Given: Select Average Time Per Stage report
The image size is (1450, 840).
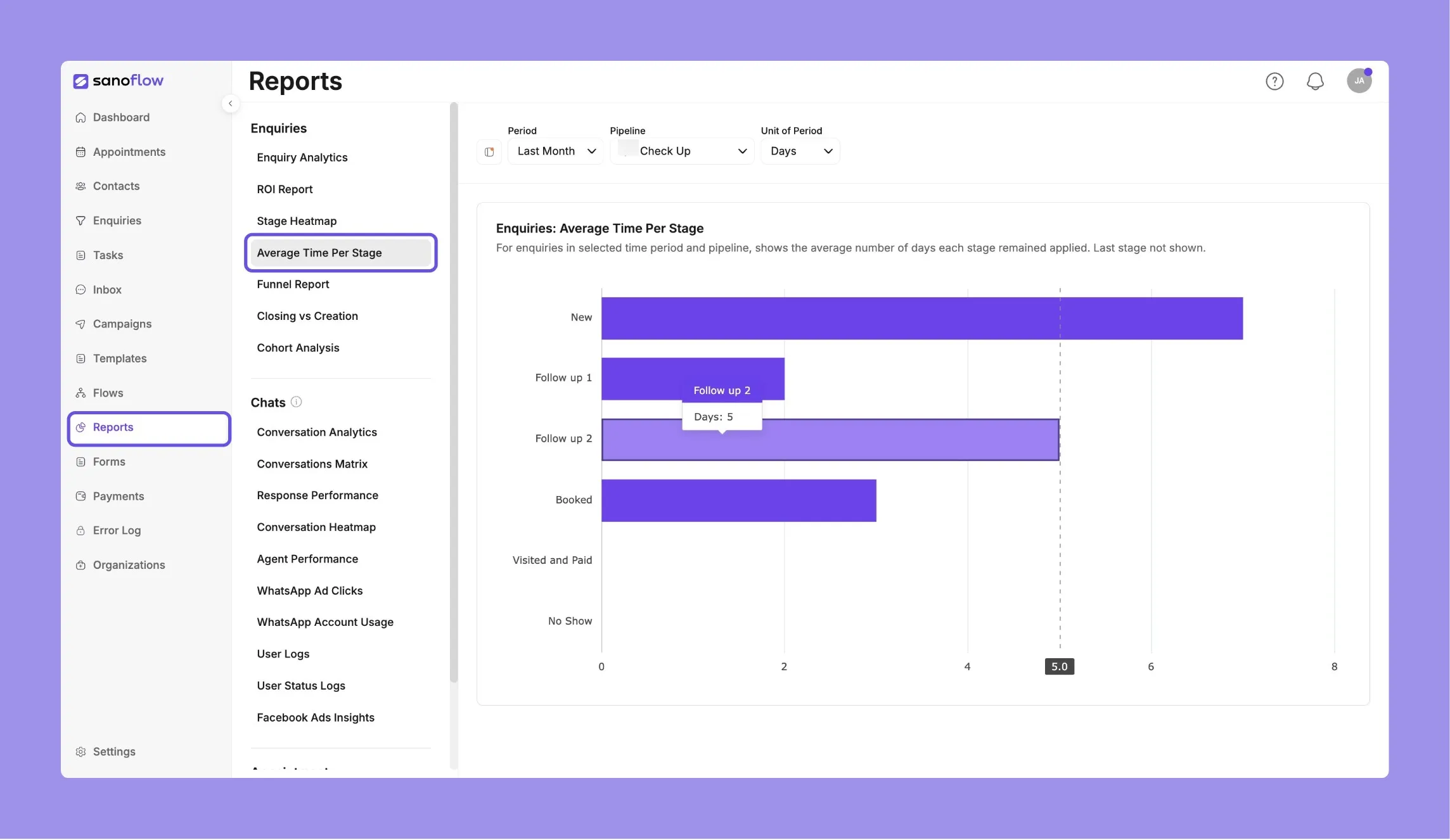Looking at the screenshot, I should (341, 252).
